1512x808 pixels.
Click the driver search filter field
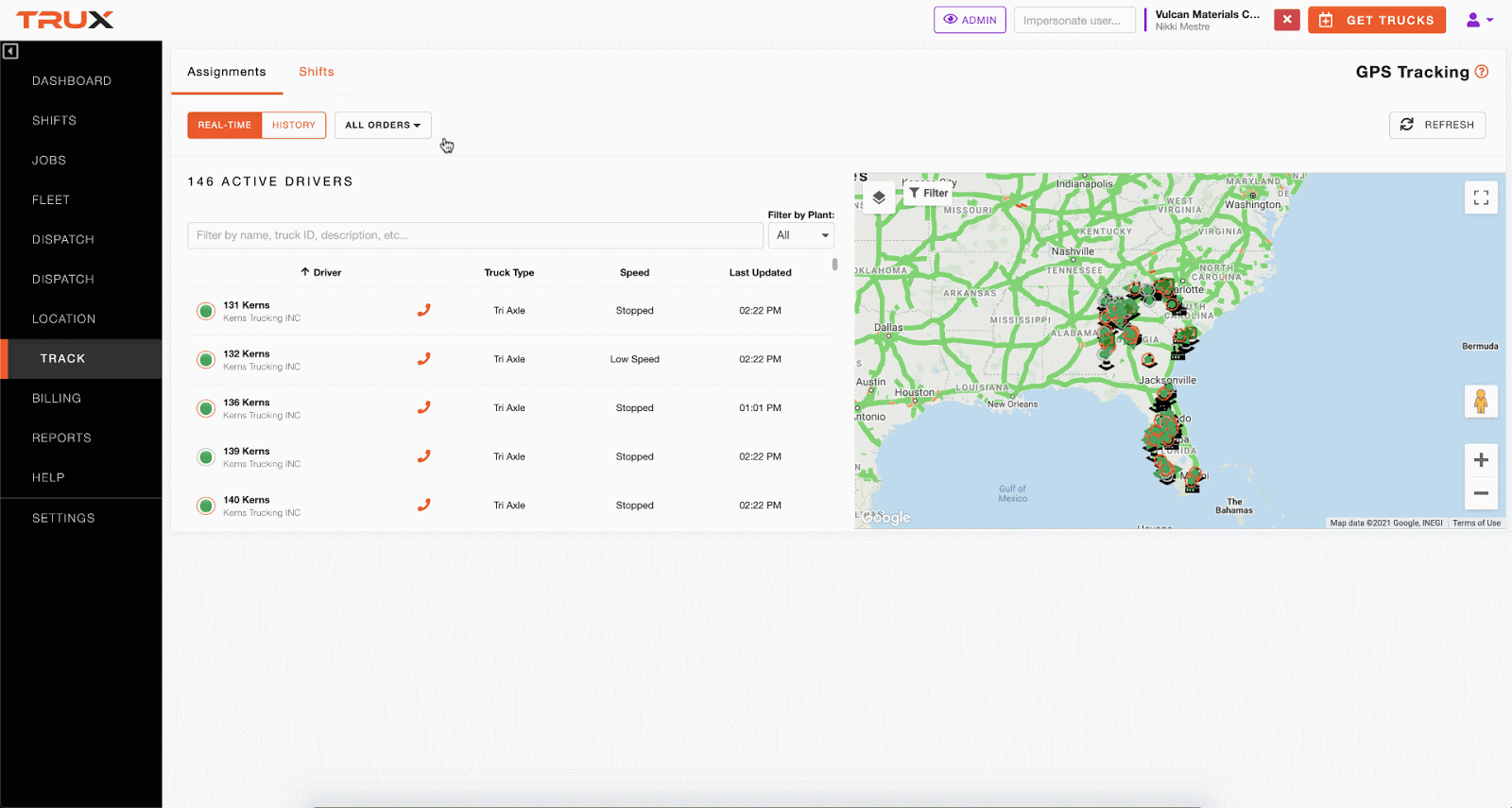click(474, 235)
